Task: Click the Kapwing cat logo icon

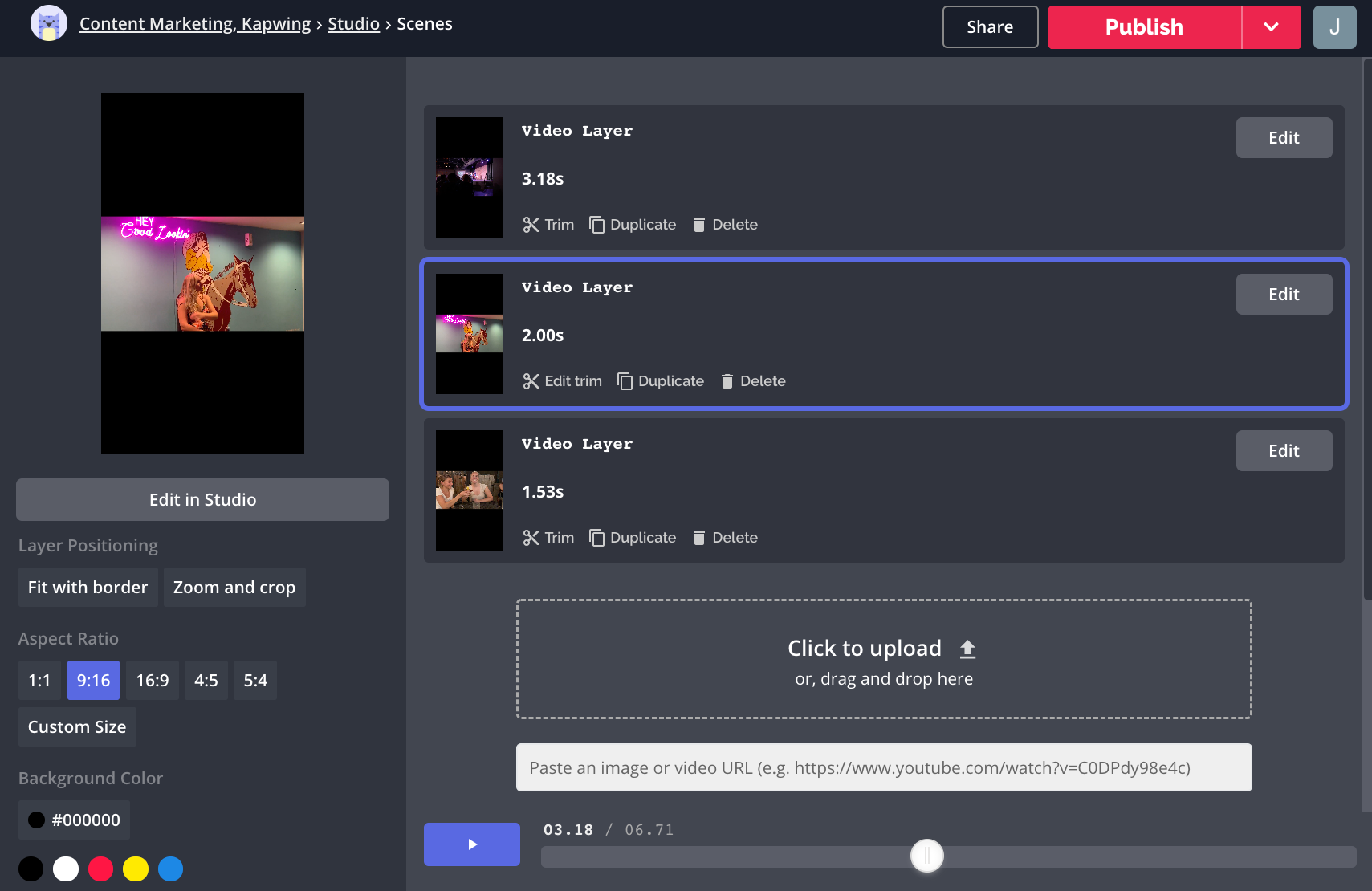Action: click(x=48, y=23)
